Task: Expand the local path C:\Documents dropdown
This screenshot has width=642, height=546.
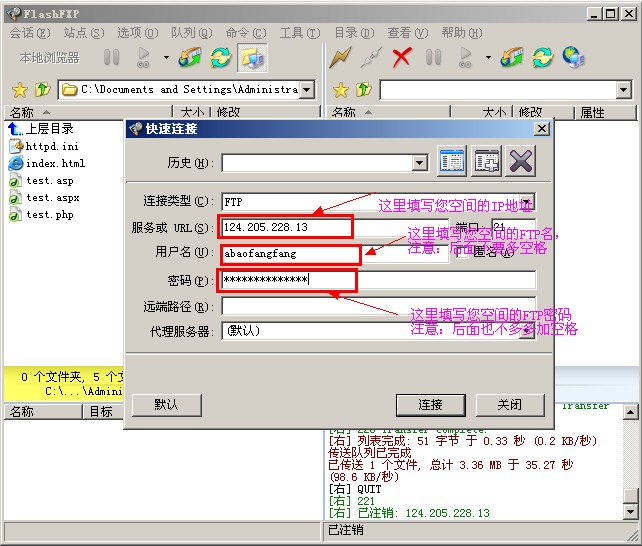Action: [306, 90]
